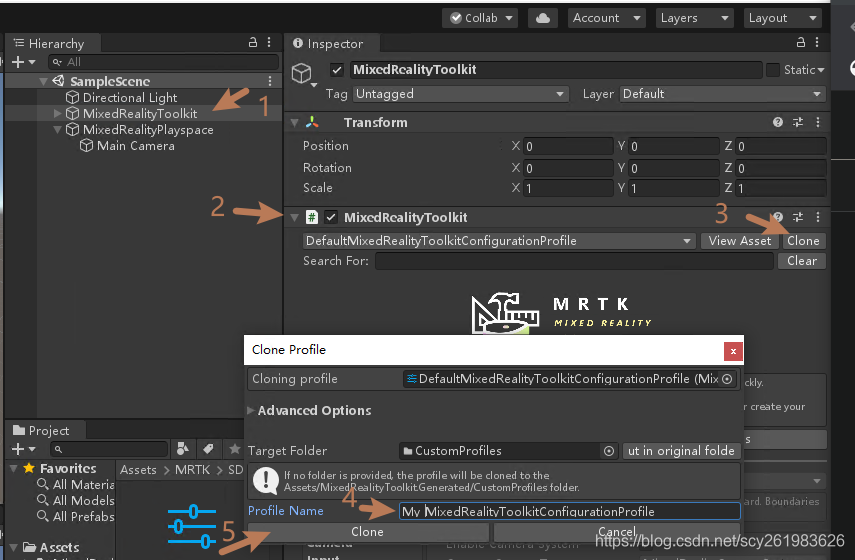Click the View Asset button
The height and width of the screenshot is (560, 855).
pyautogui.click(x=739, y=241)
